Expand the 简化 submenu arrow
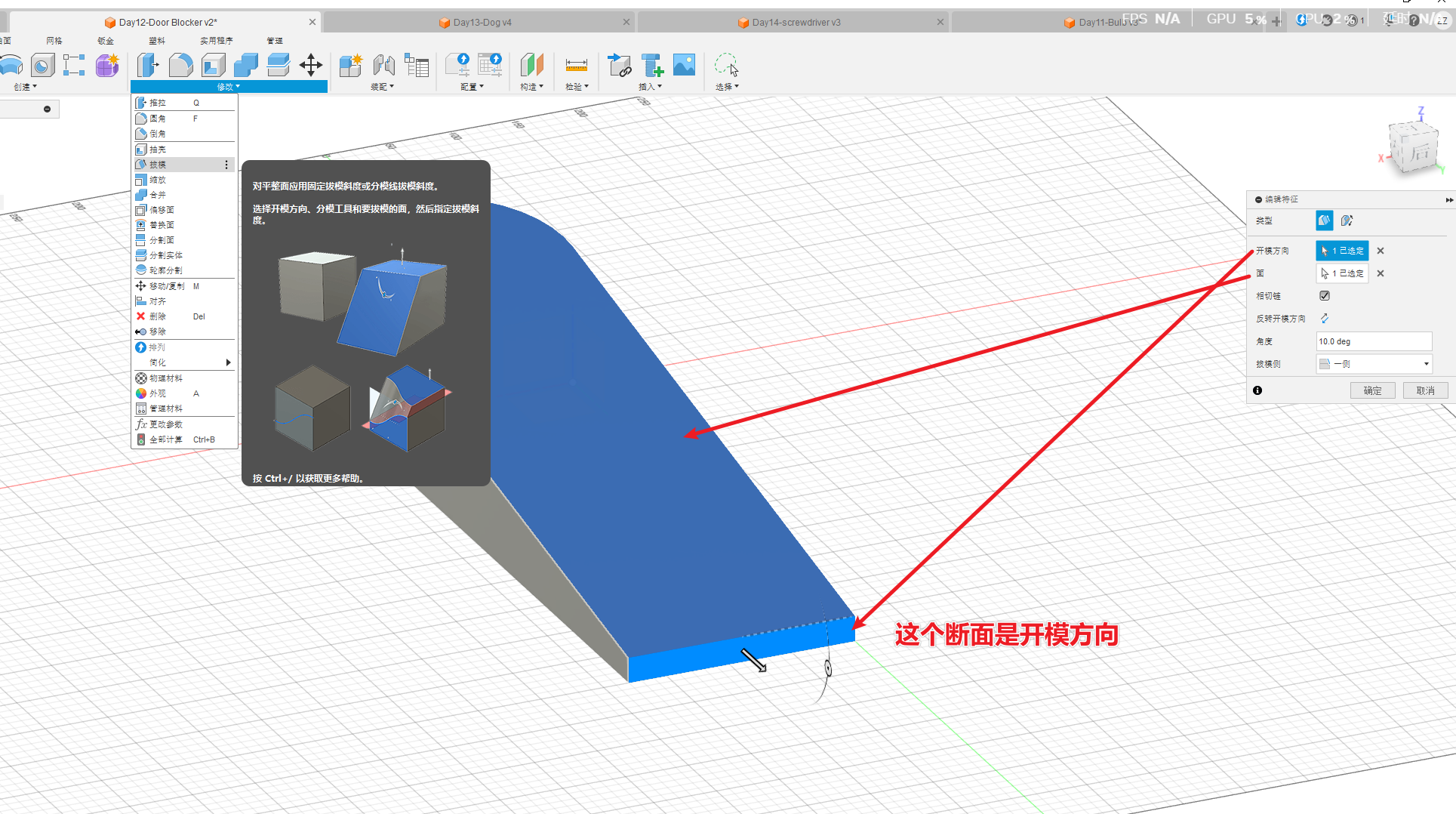Screen dimensions: 1456x814 coord(228,362)
